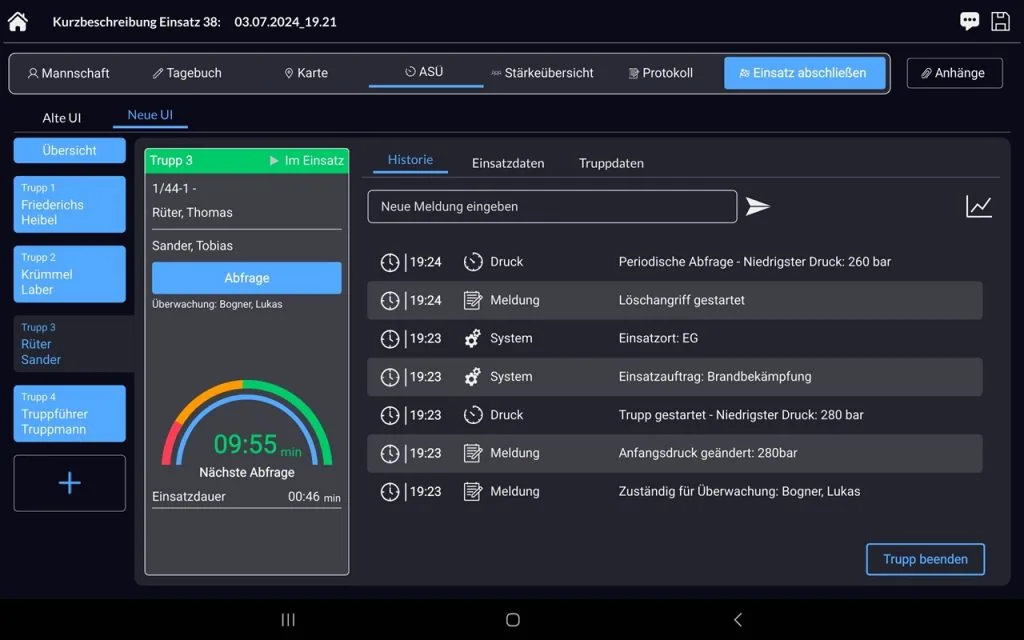
Task: Click the System gear icon for Einsatzort: EG
Action: pos(473,338)
